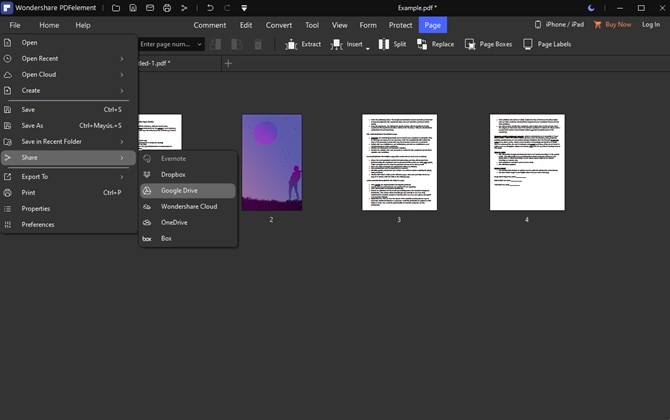Switch to the Edit tab
Image resolution: width=670 pixels, height=420 pixels.
[x=246, y=25]
